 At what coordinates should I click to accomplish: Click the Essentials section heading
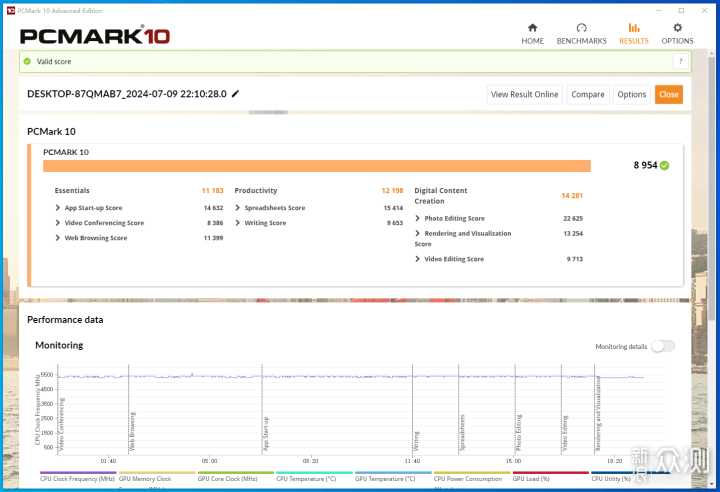(x=72, y=190)
